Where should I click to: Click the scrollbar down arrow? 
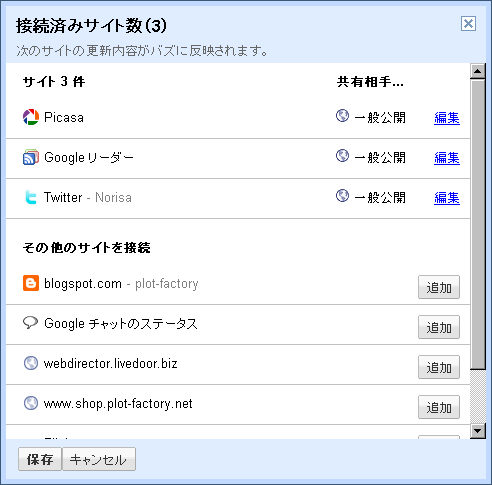pyautogui.click(x=478, y=431)
